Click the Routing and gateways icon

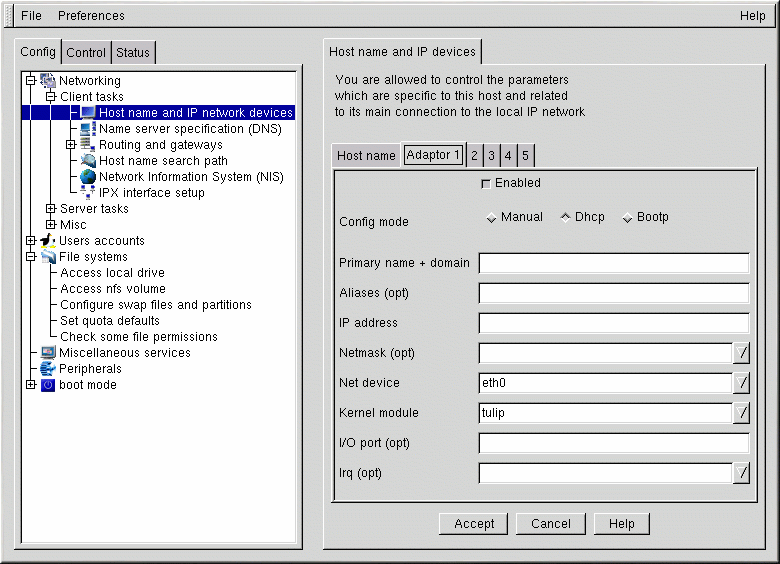coord(88,145)
